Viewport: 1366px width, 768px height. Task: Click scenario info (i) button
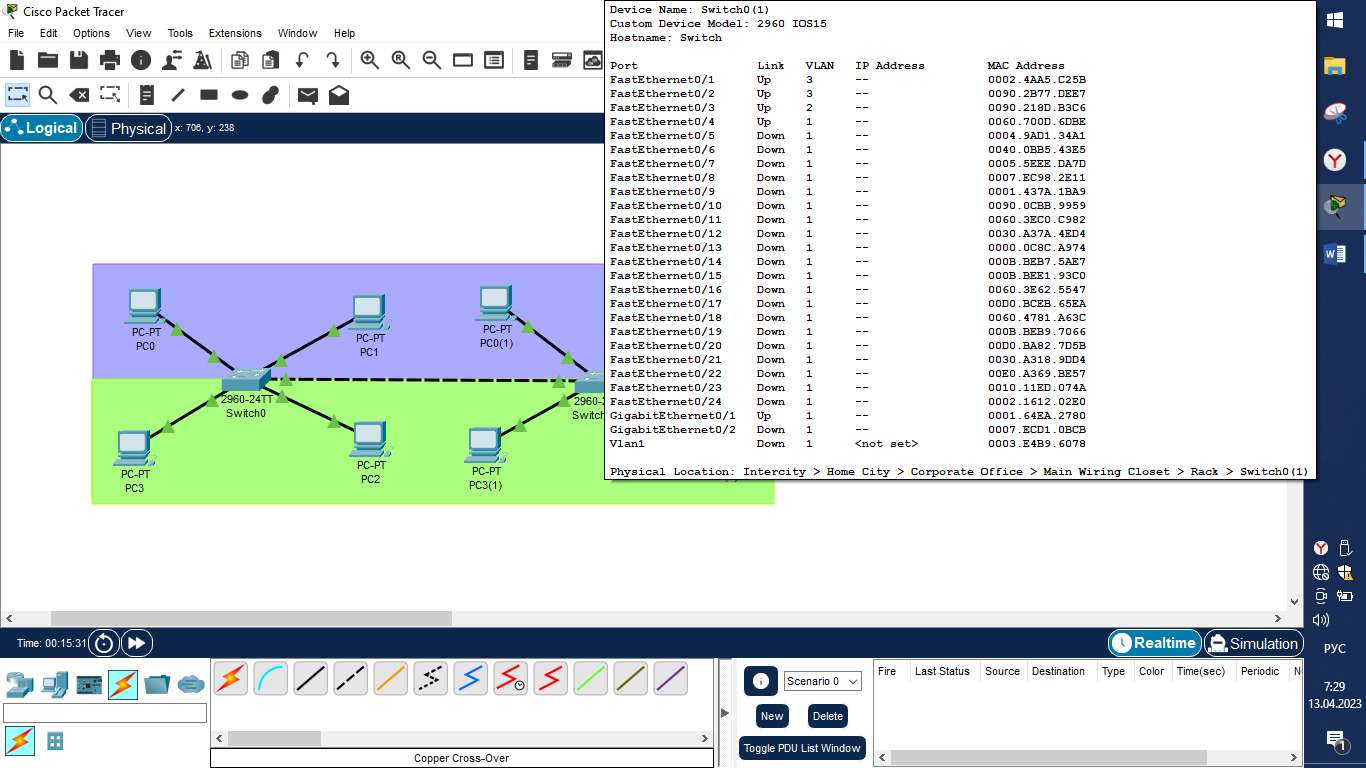(x=760, y=681)
